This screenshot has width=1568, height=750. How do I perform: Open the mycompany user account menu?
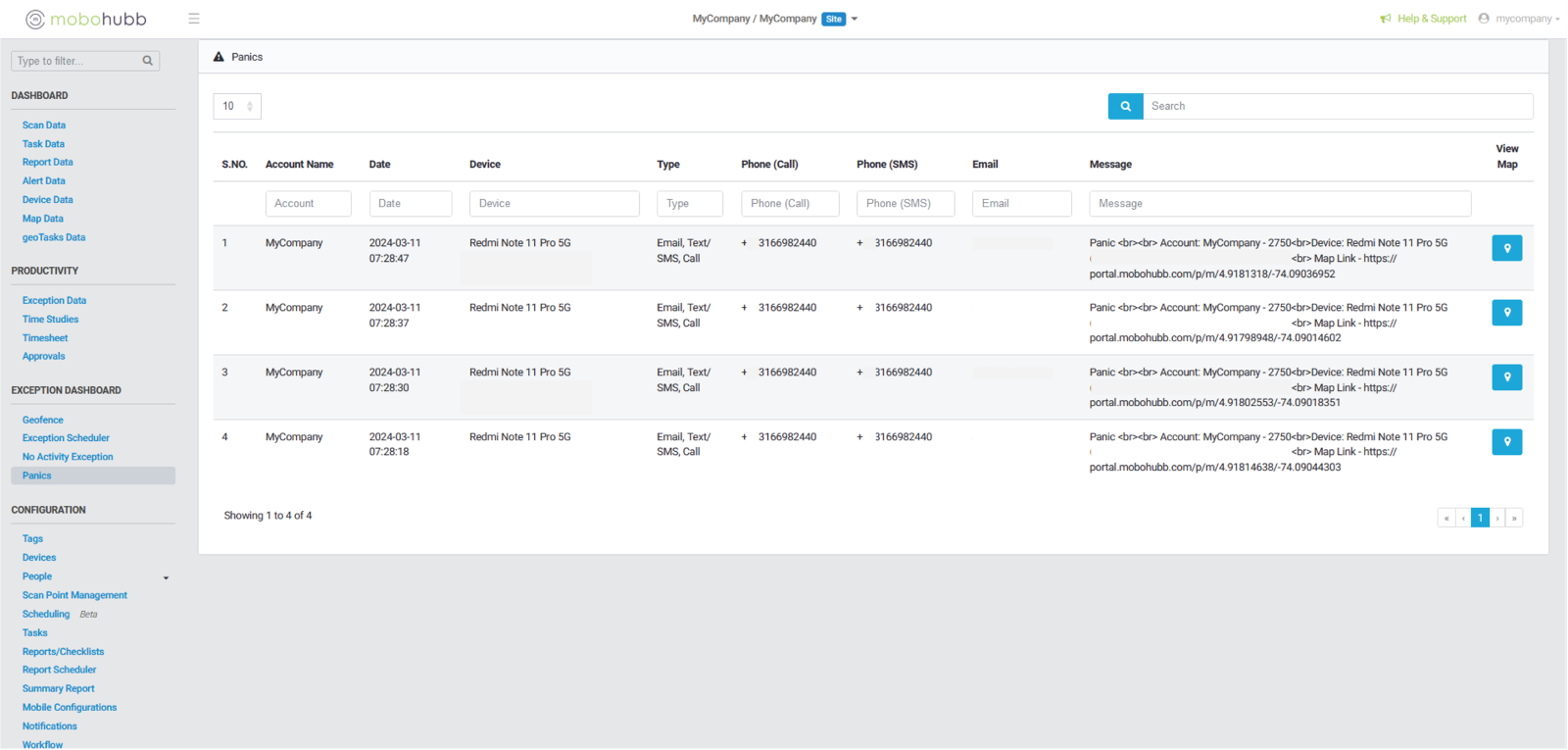(1521, 19)
